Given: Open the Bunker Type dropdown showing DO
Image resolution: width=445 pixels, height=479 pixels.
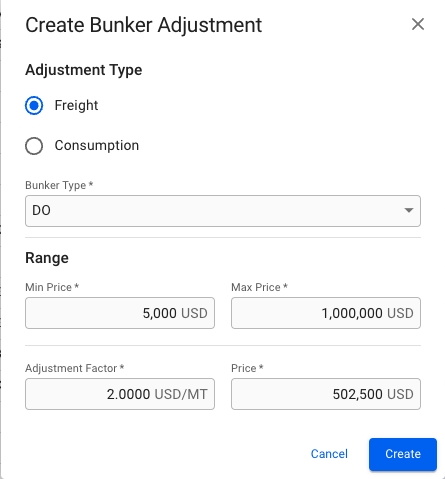Looking at the screenshot, I should (223, 211).
